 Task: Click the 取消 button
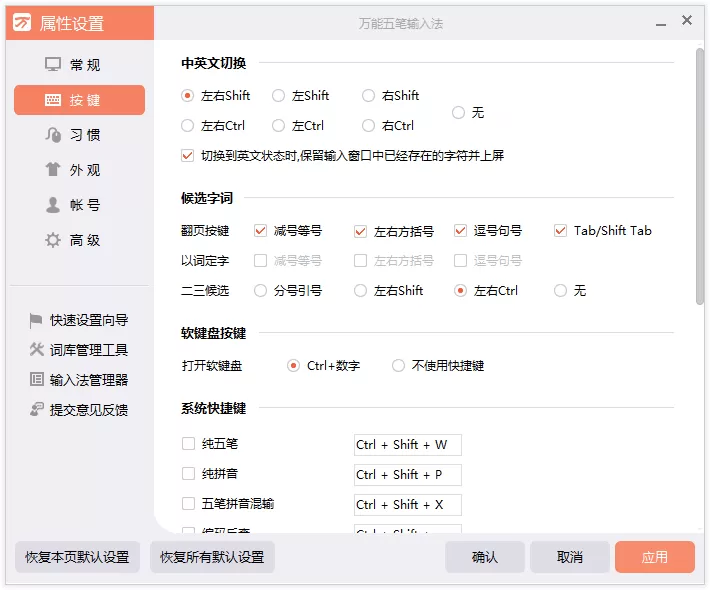click(570, 557)
